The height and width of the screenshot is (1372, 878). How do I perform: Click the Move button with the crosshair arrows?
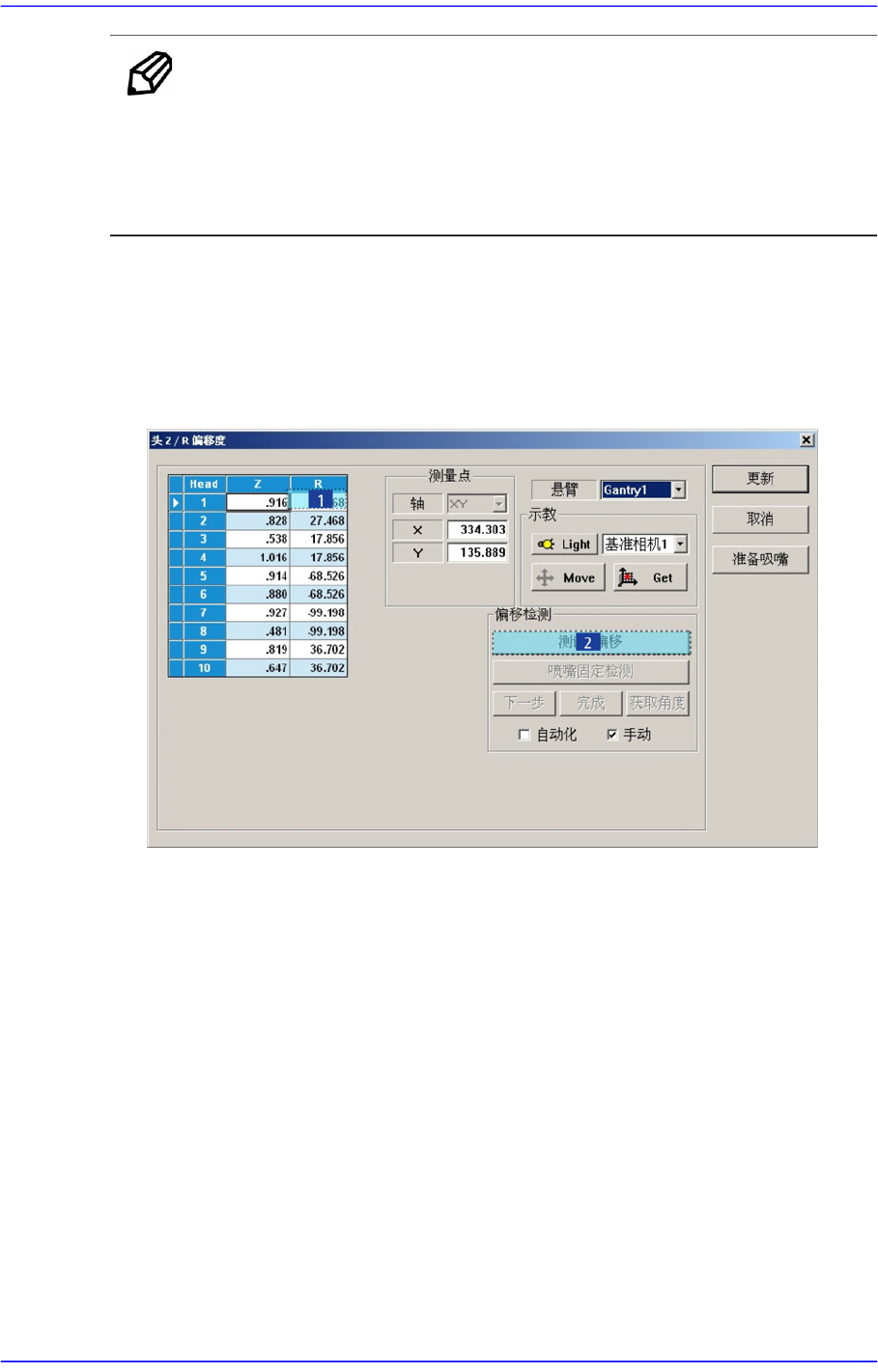(x=569, y=577)
